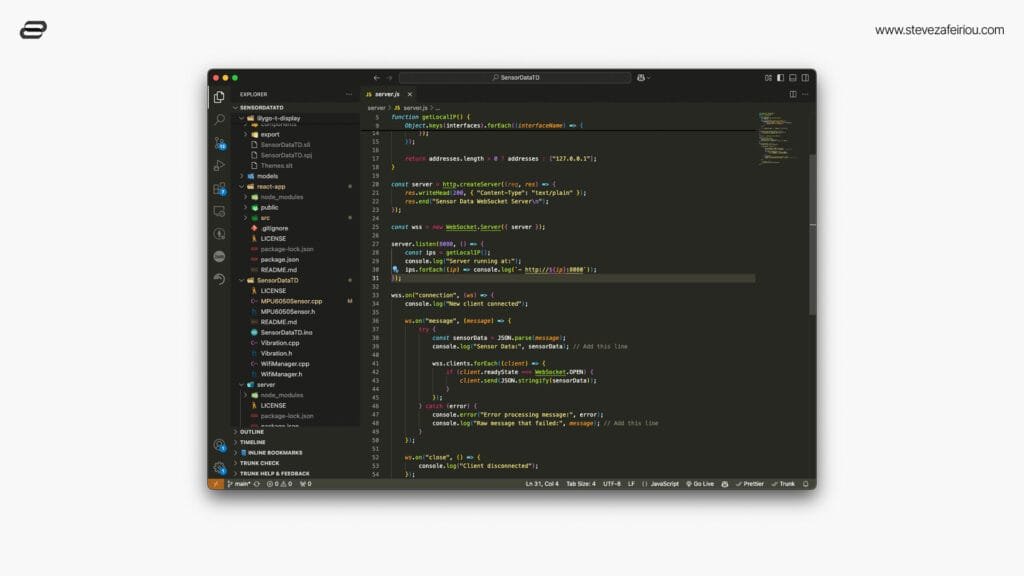1024x576 pixels.
Task: Toggle secondary side bar visibility
Action: [x=805, y=78]
